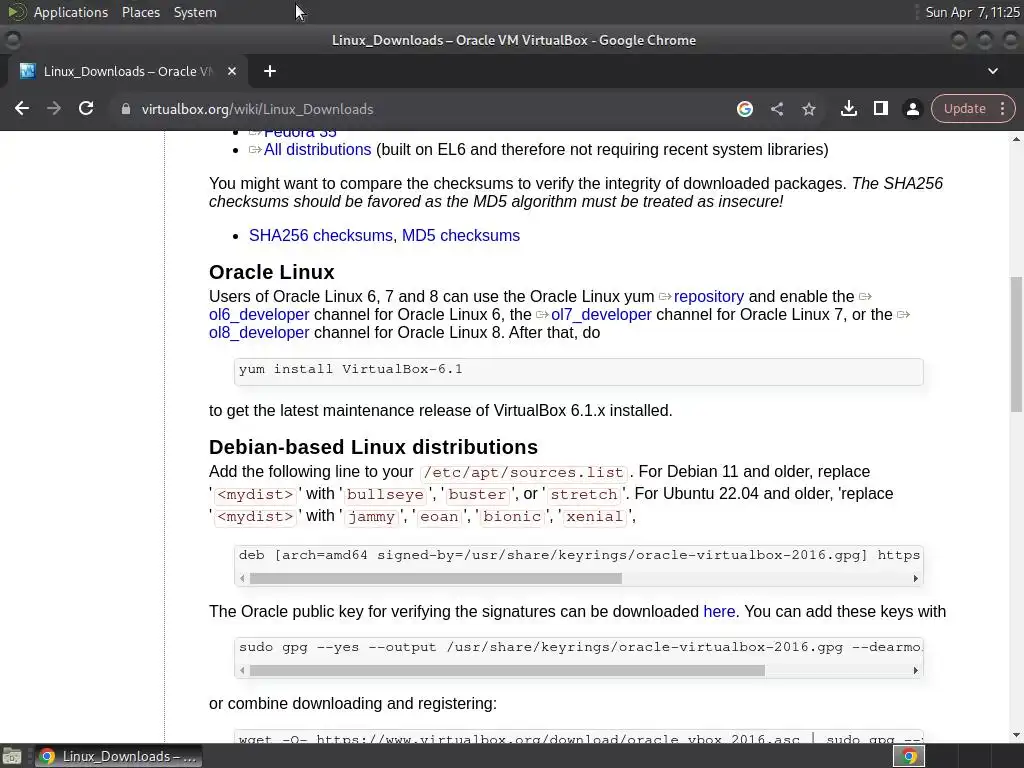This screenshot has height=768, width=1024.
Task: Click the site security lock icon
Action: pos(125,109)
